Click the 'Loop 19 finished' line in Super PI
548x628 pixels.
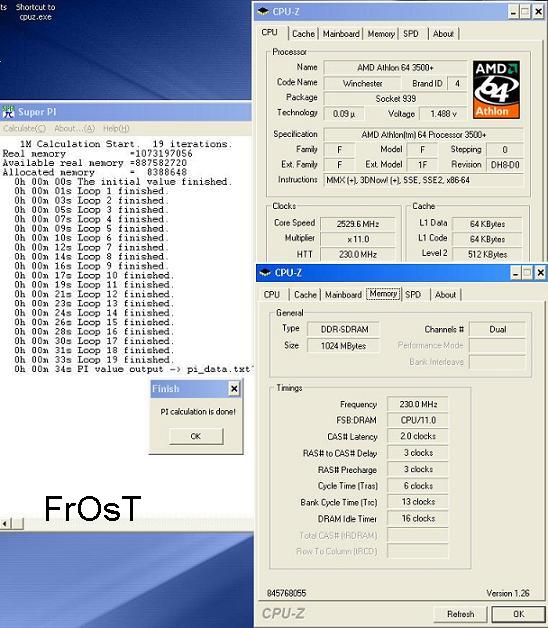click(x=94, y=360)
